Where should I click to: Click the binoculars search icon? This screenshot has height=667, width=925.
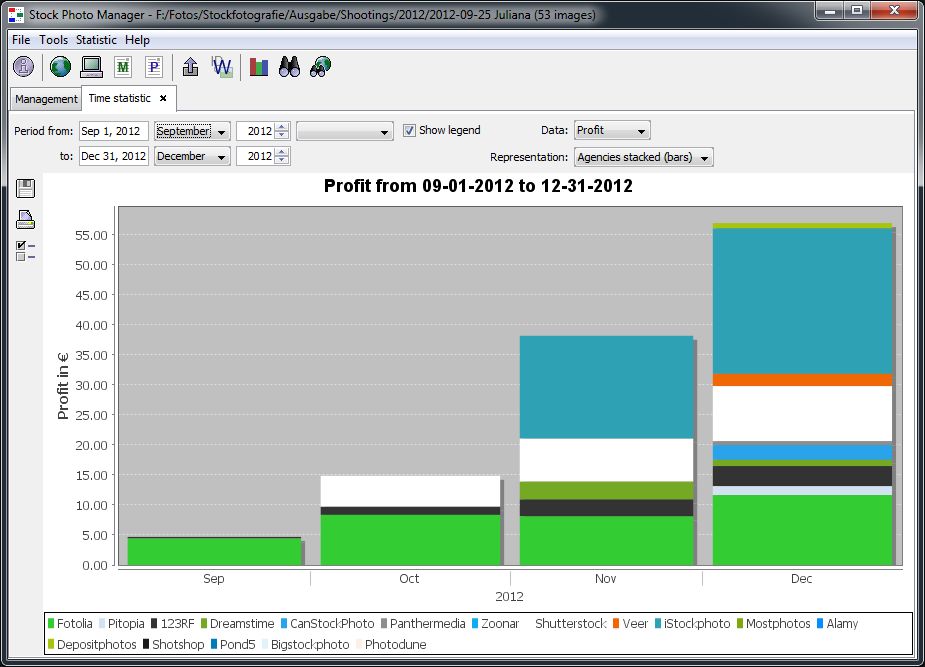(x=290, y=67)
